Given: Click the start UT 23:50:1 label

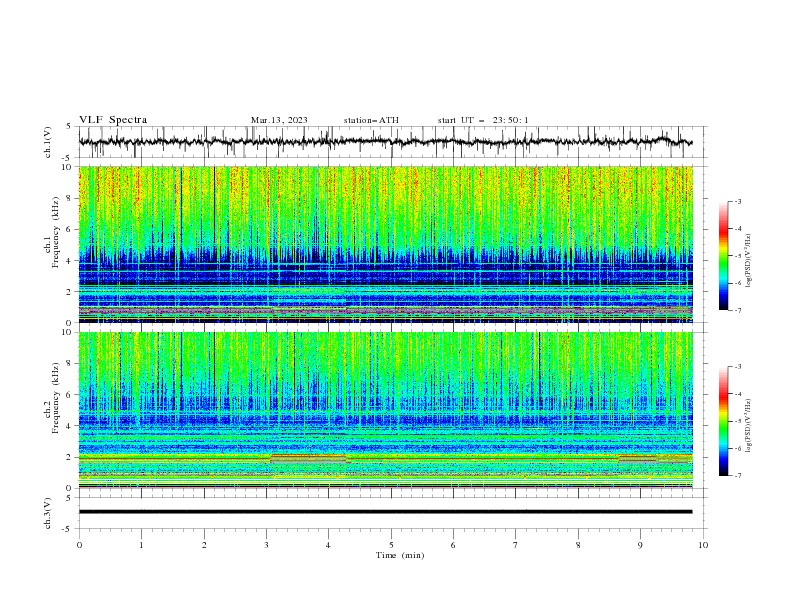Looking at the screenshot, I should coord(483,120).
